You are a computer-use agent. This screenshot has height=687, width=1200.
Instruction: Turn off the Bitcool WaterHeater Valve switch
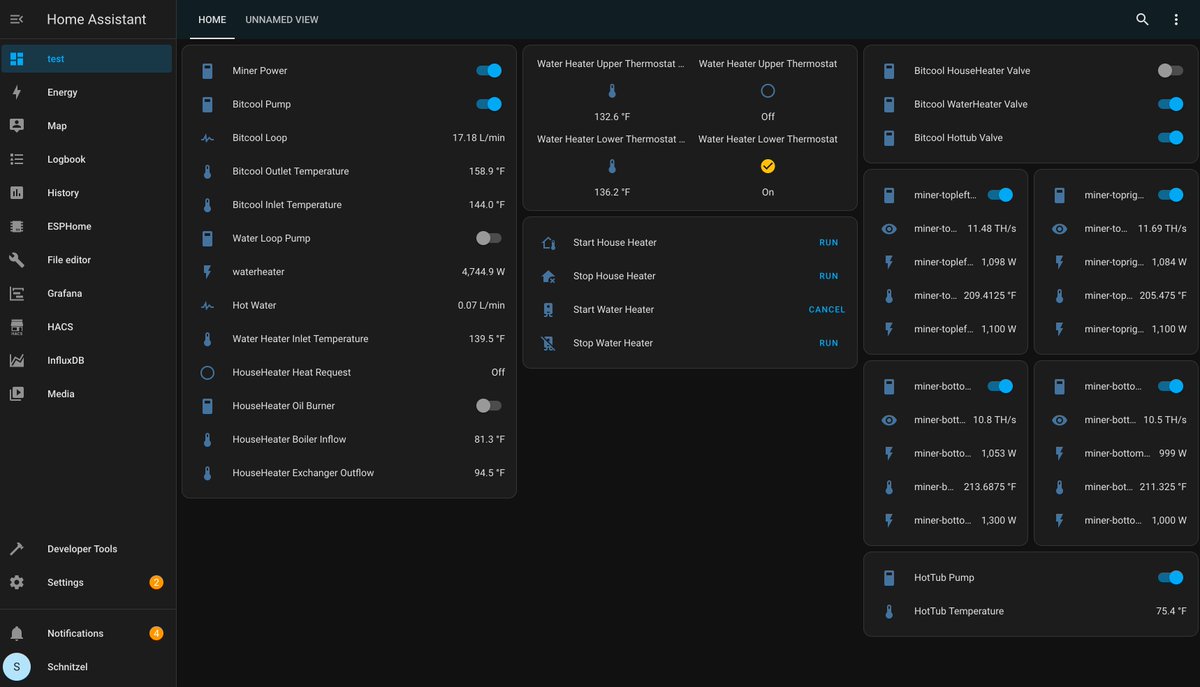1170,104
